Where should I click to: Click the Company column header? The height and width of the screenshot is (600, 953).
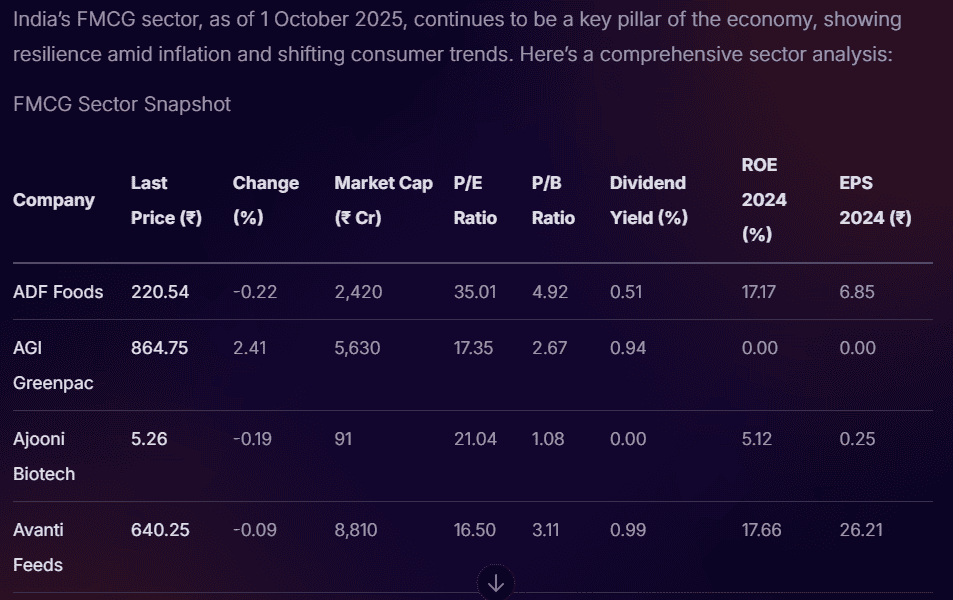(x=54, y=200)
